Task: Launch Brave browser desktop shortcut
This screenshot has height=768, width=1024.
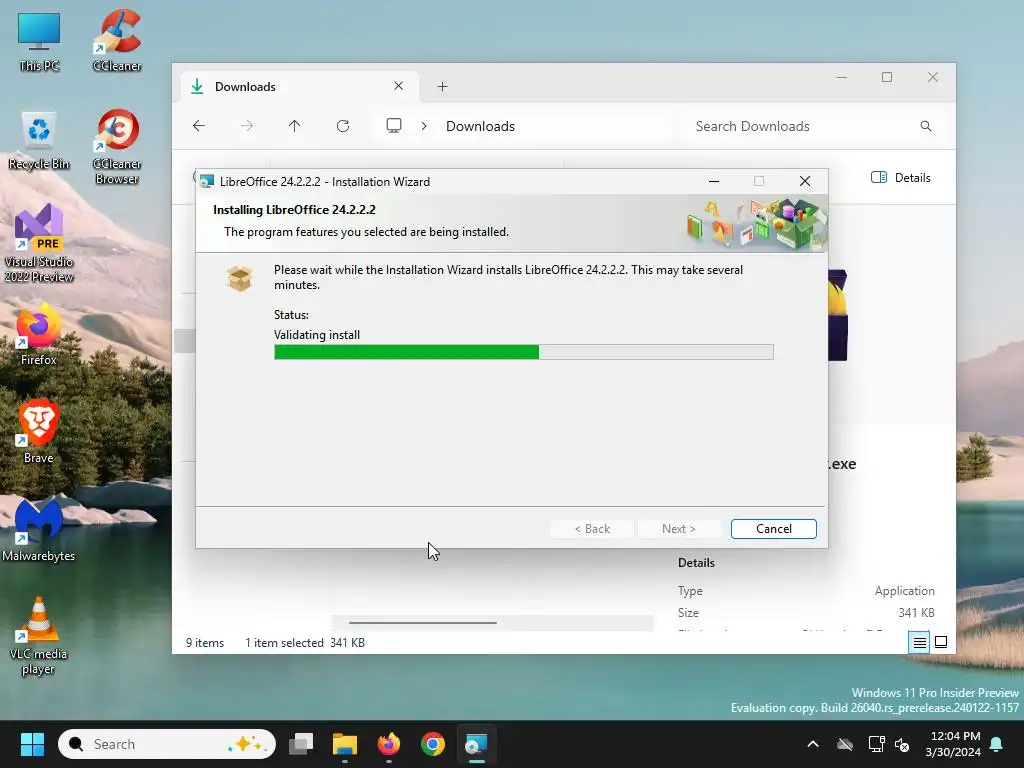Action: point(39,432)
